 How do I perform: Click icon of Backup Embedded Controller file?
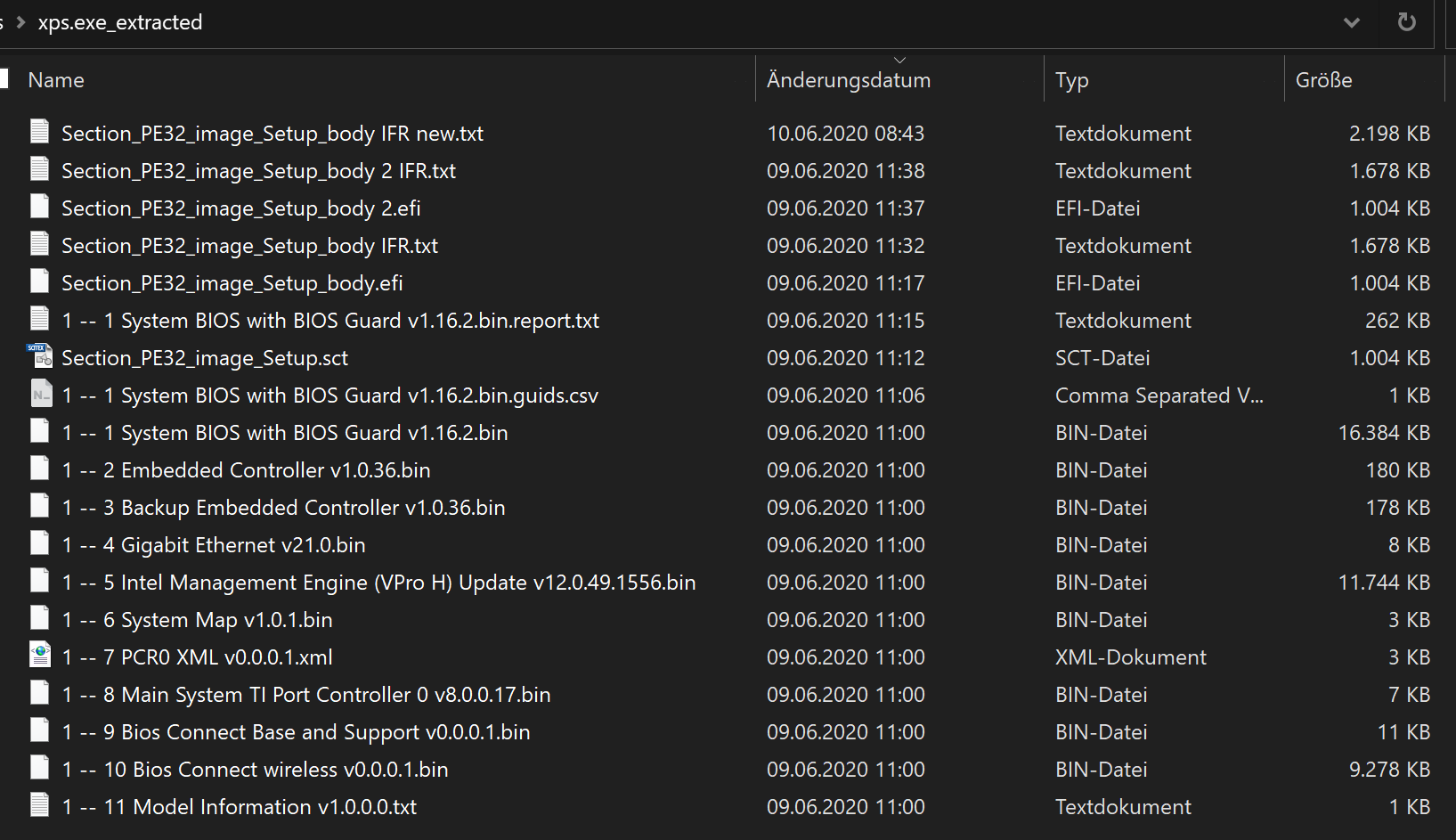[x=40, y=506]
